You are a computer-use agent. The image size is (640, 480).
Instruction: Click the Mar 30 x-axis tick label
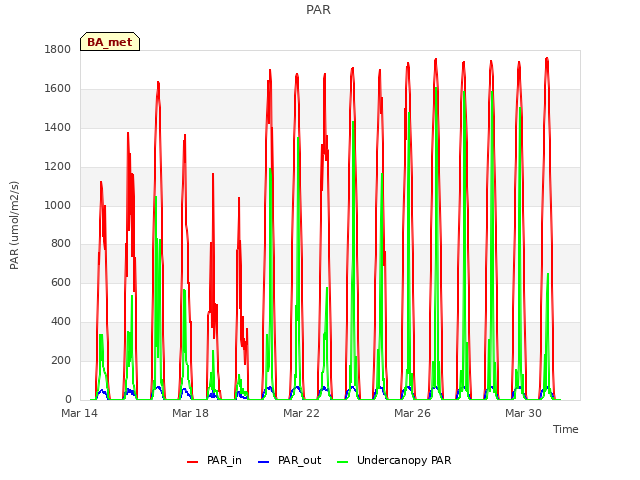(524, 413)
